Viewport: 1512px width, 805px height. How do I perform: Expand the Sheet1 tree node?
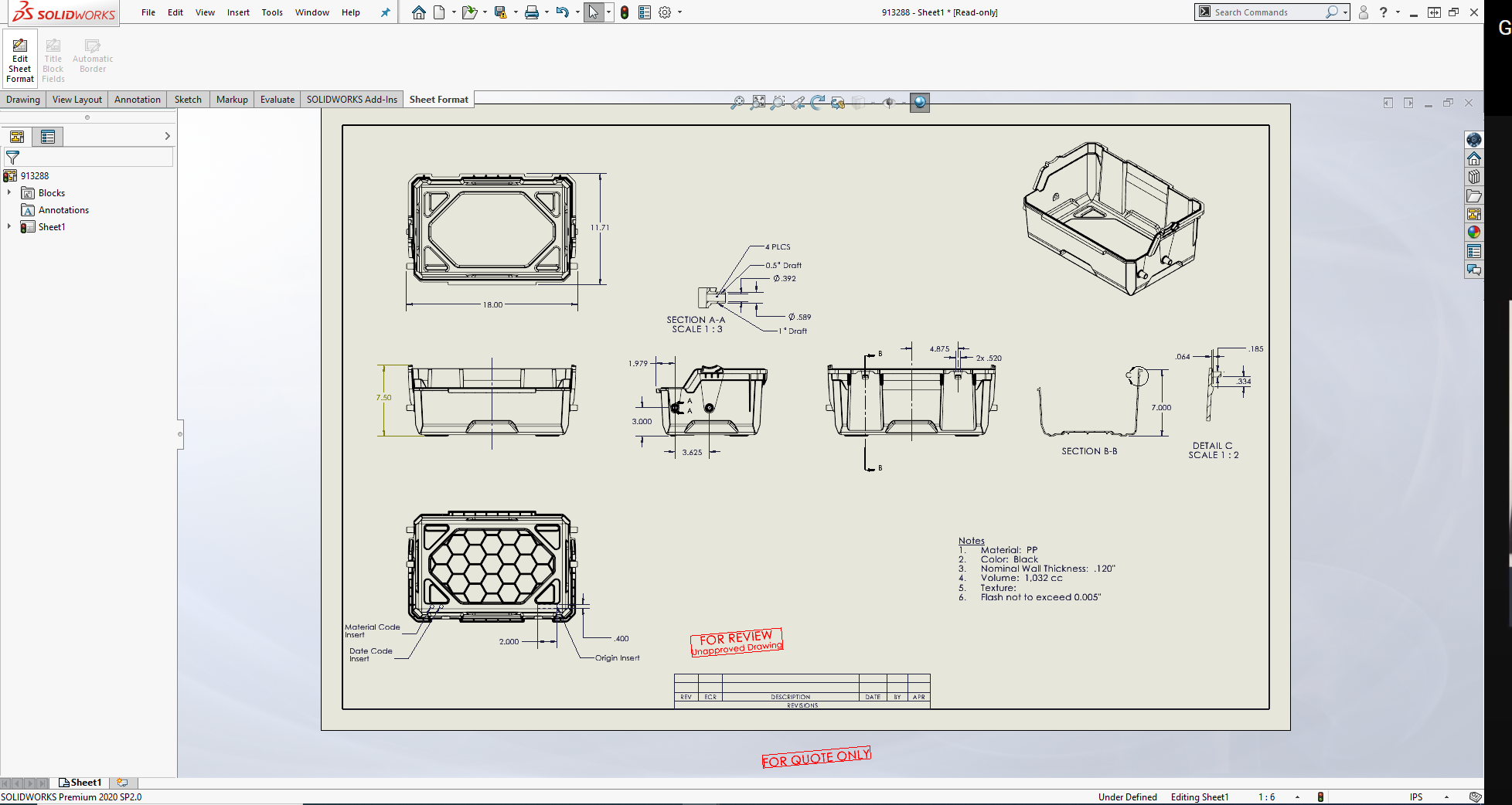coord(9,226)
